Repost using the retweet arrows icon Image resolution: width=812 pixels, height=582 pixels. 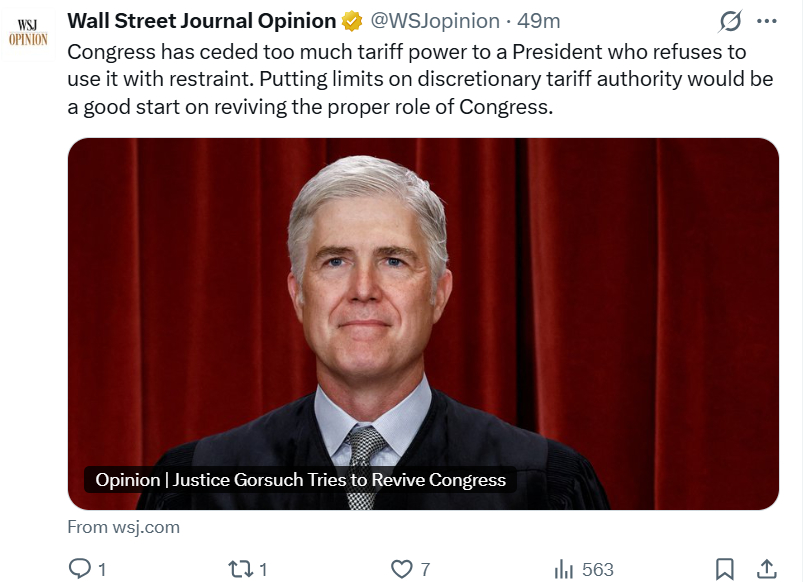pos(240,569)
